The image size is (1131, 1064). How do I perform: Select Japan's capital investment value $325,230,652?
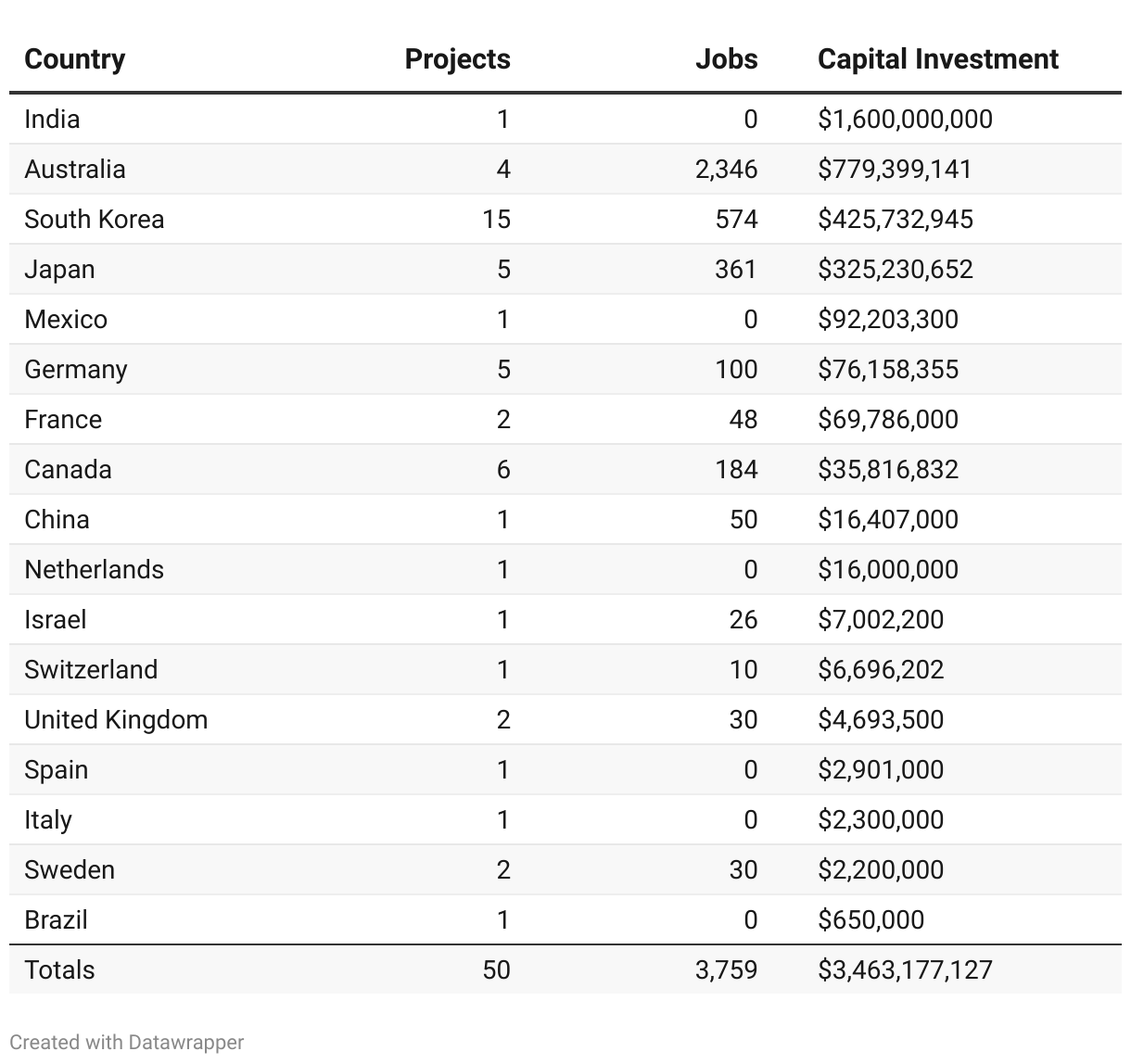(x=895, y=270)
